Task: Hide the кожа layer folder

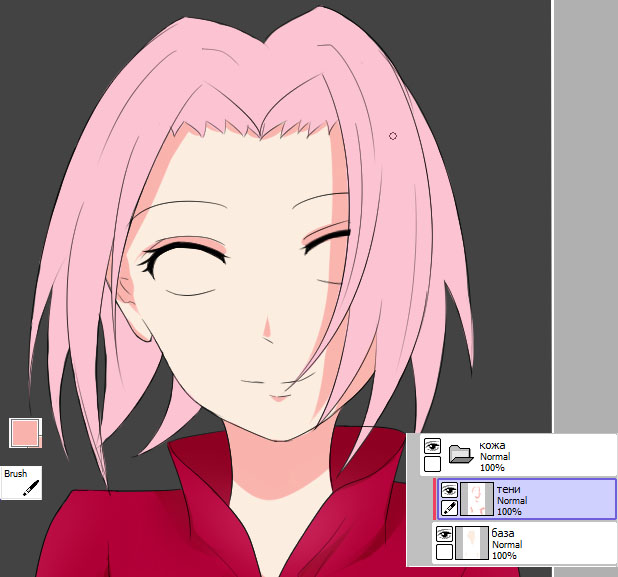Action: (x=432, y=446)
